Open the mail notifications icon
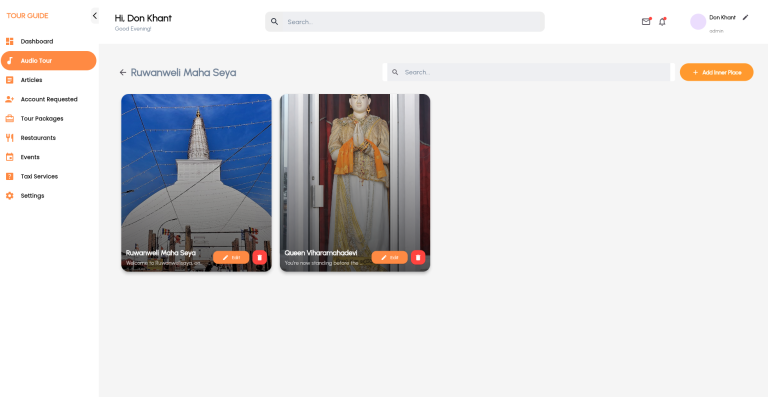Viewport: 768px width, 397px height. click(646, 22)
